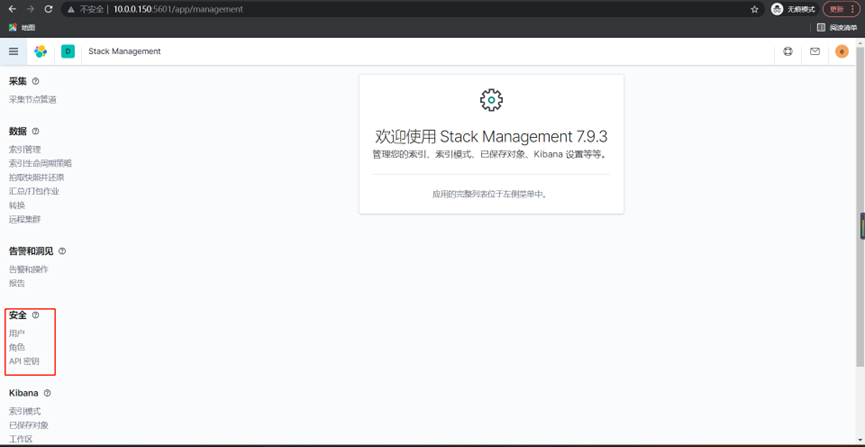Open the green D space selector
Screen dimensions: 865x447
(x=68, y=51)
